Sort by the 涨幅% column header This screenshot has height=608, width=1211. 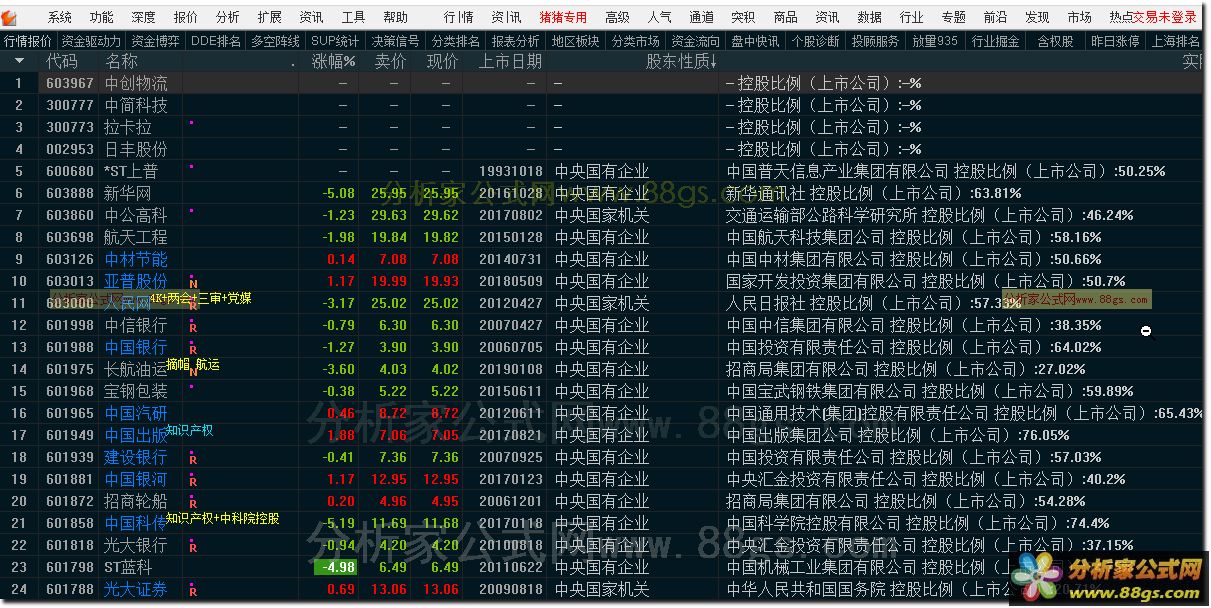334,61
